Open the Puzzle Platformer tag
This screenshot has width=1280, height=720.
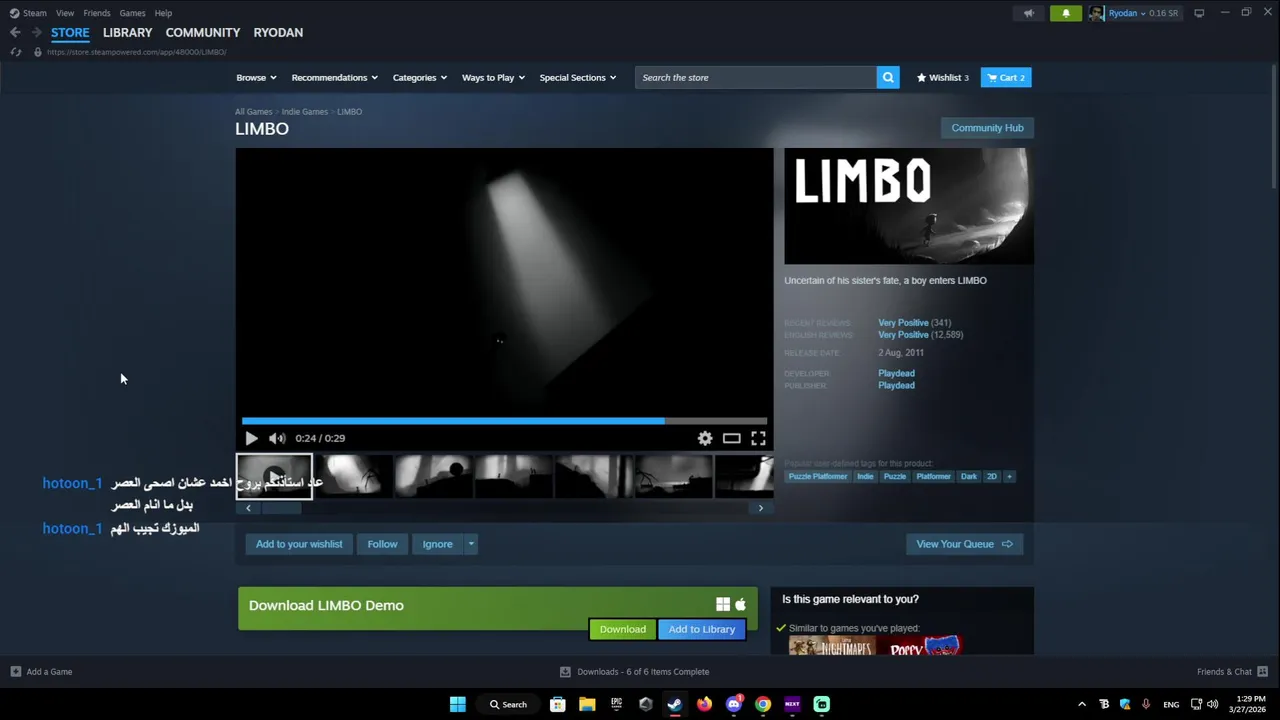click(818, 477)
